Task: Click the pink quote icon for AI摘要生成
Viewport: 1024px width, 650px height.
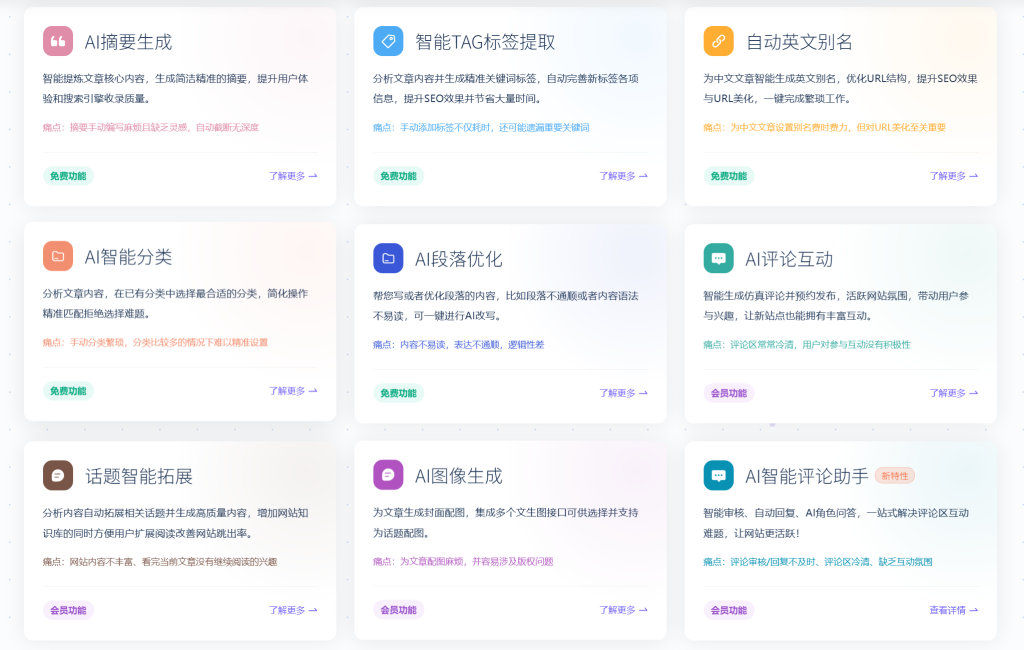Action: tap(58, 41)
